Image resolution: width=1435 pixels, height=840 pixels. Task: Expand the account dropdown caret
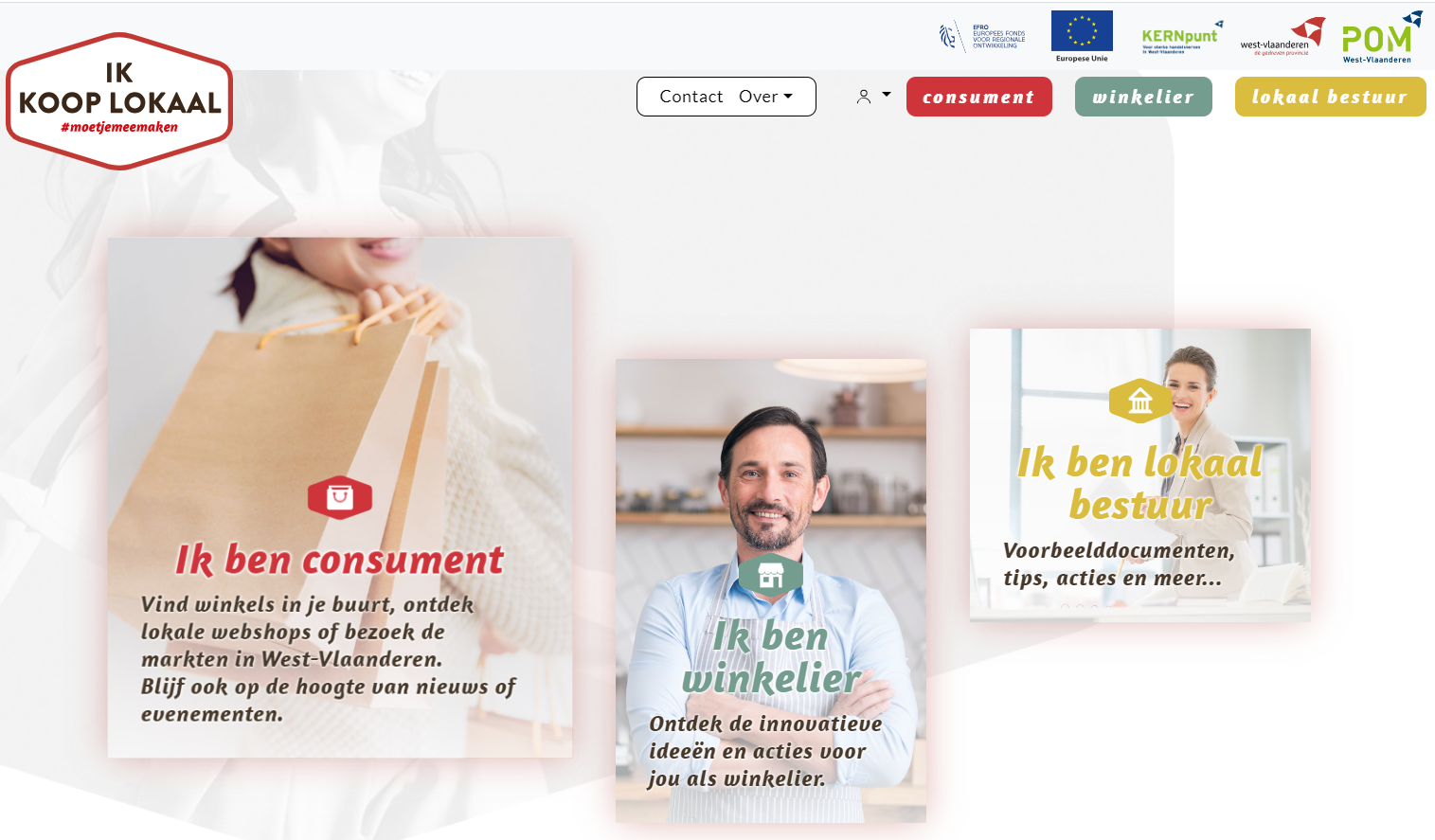[x=887, y=95]
